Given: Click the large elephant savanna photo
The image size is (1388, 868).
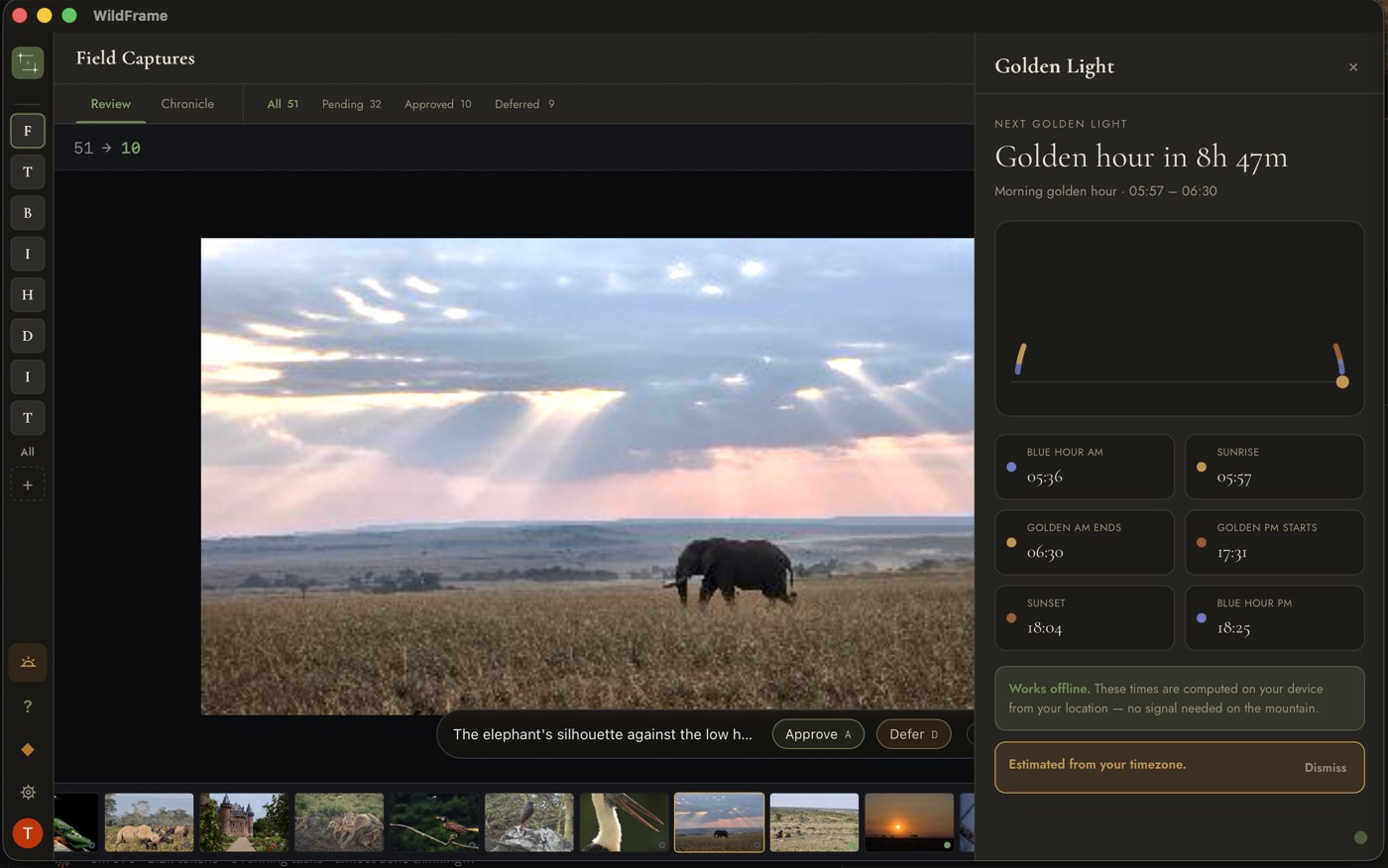Looking at the screenshot, I should tap(588, 477).
